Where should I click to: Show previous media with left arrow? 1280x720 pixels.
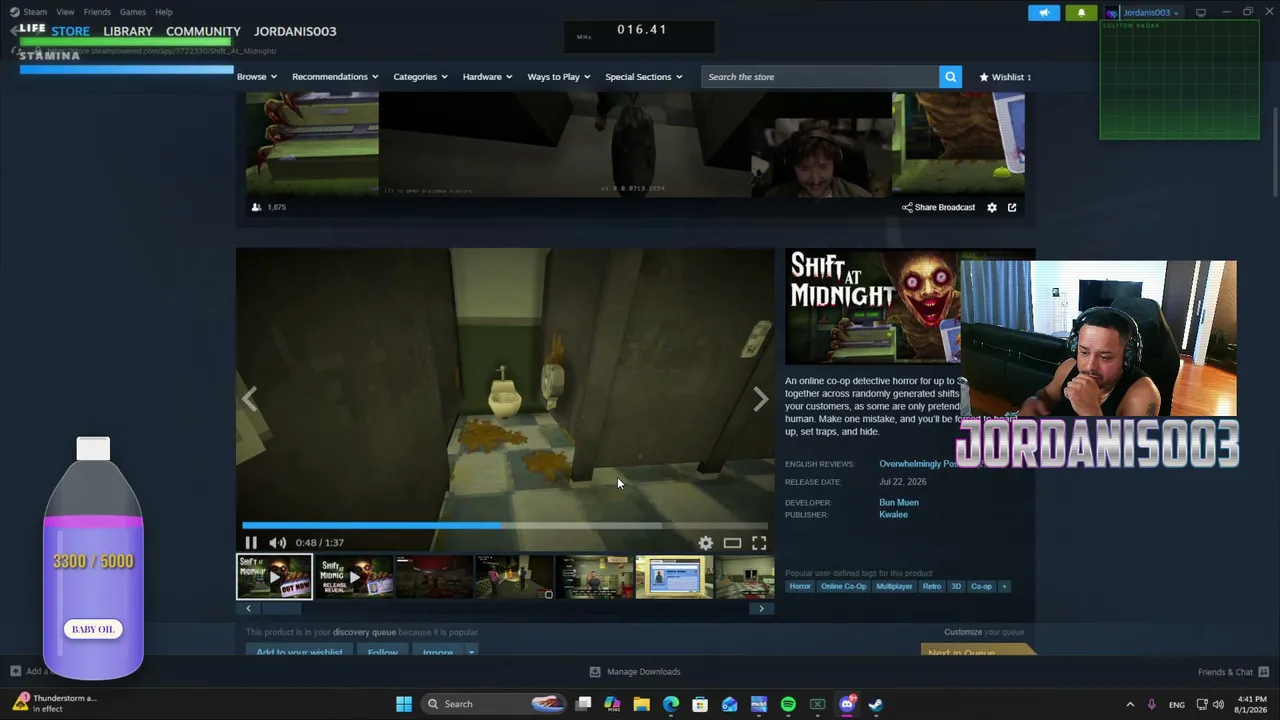click(x=250, y=399)
